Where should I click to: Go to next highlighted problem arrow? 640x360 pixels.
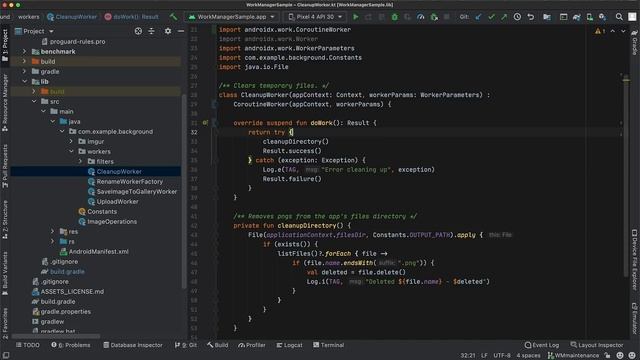tap(623, 31)
